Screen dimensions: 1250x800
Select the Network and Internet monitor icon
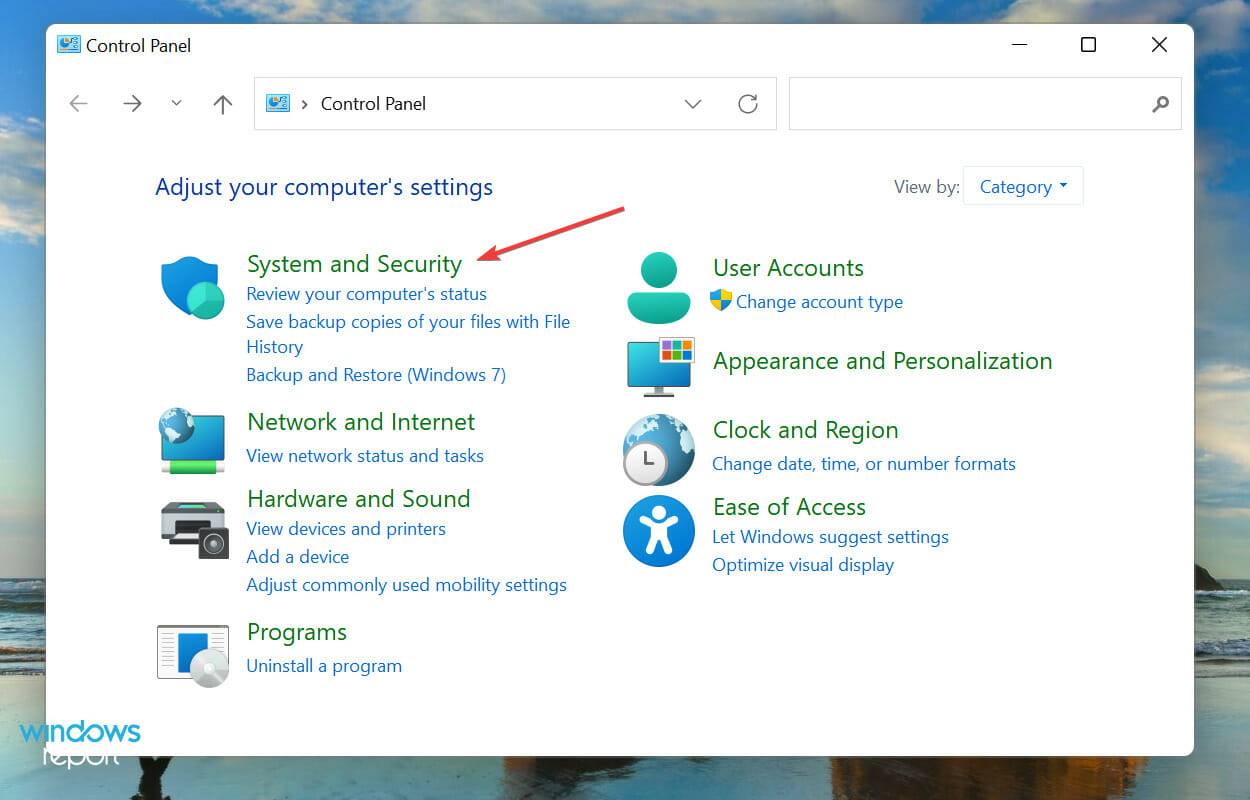click(x=192, y=441)
